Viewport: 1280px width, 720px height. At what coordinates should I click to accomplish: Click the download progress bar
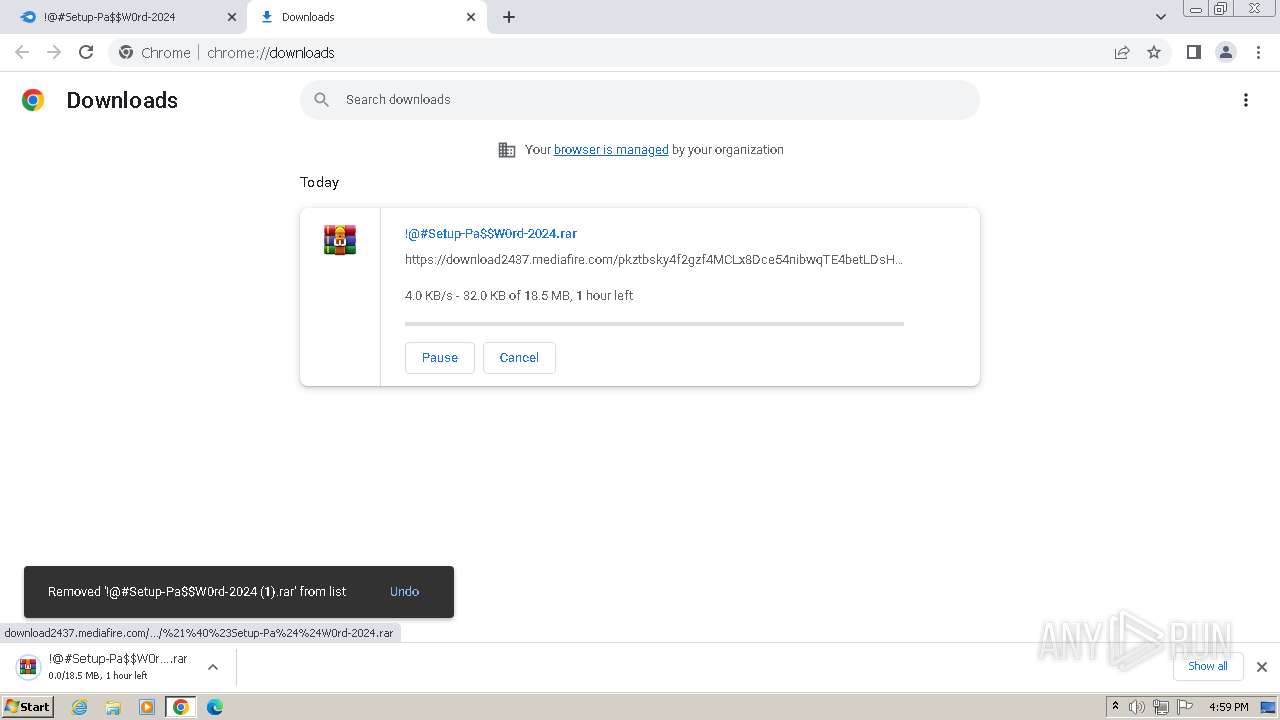[654, 324]
